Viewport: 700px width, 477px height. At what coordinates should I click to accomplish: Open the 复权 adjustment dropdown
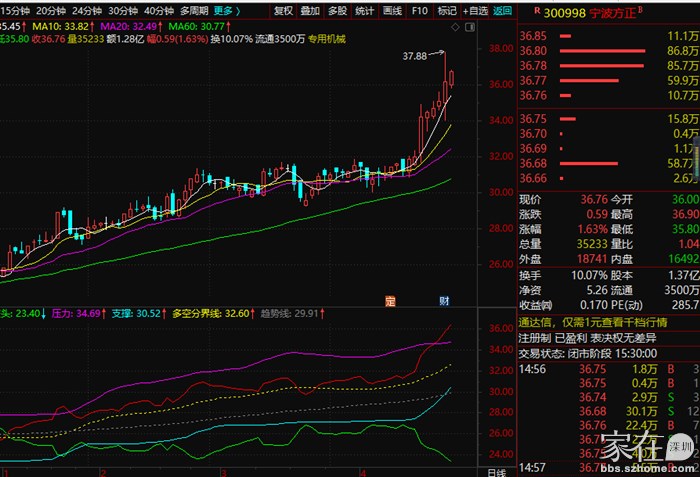coord(284,11)
